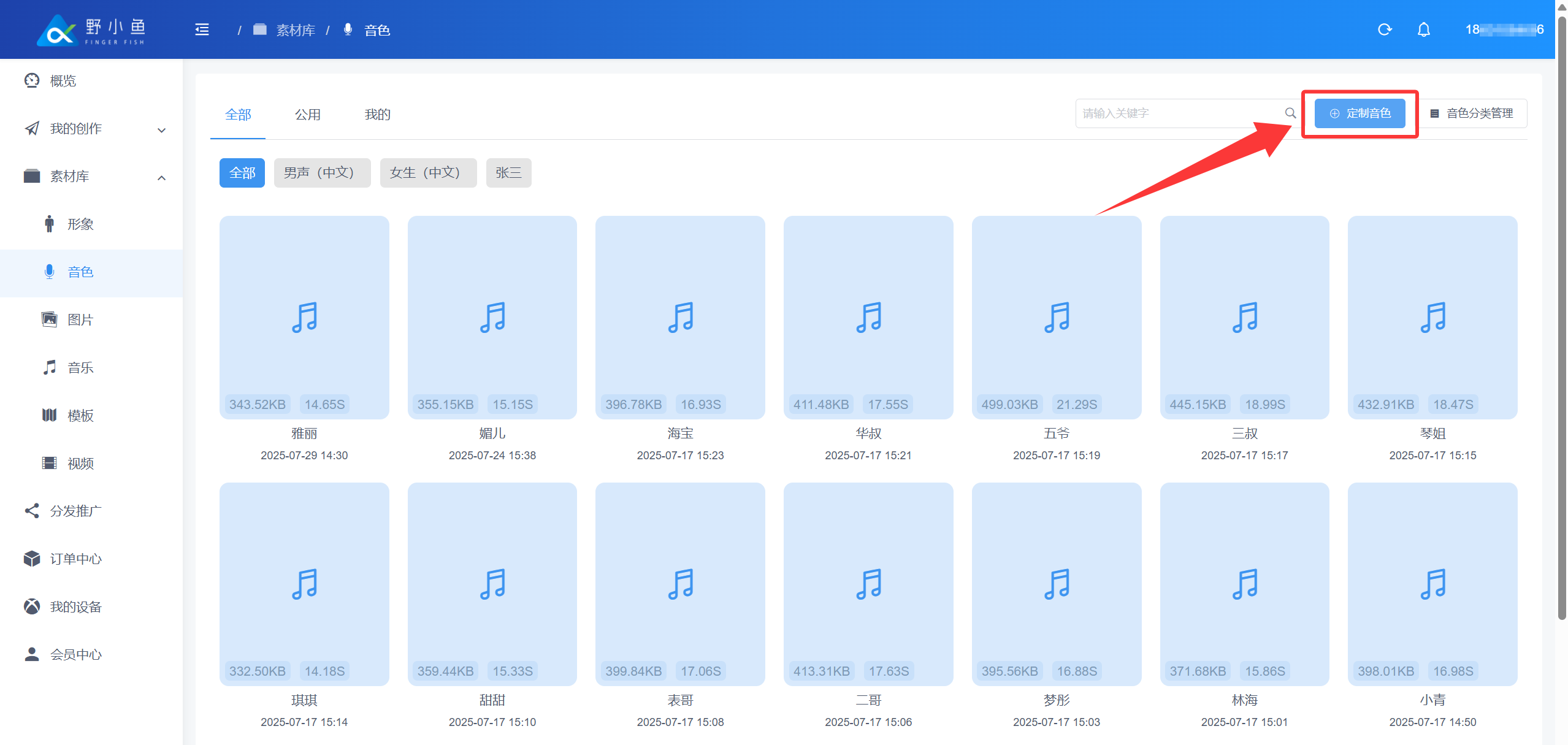Switch to the 我的 tab
The image size is (1568, 745).
tap(377, 115)
